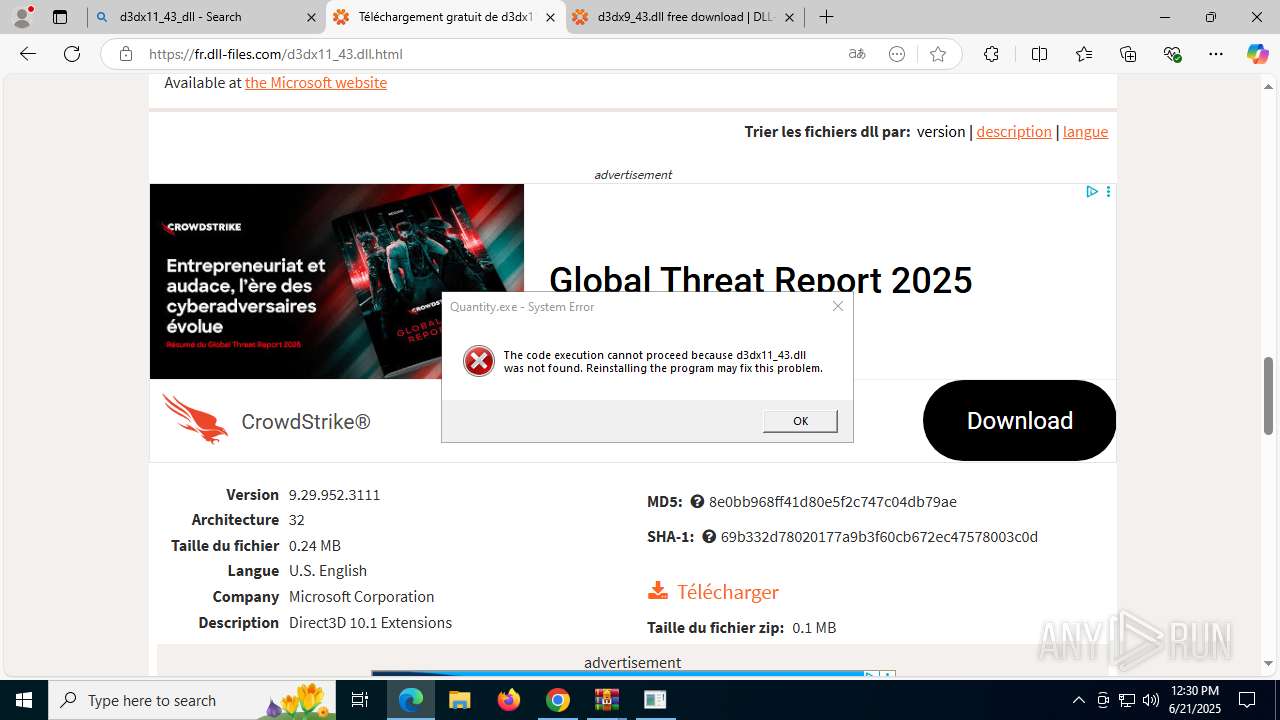
Task: Open Microsoft Edge from the taskbar
Action: point(411,700)
